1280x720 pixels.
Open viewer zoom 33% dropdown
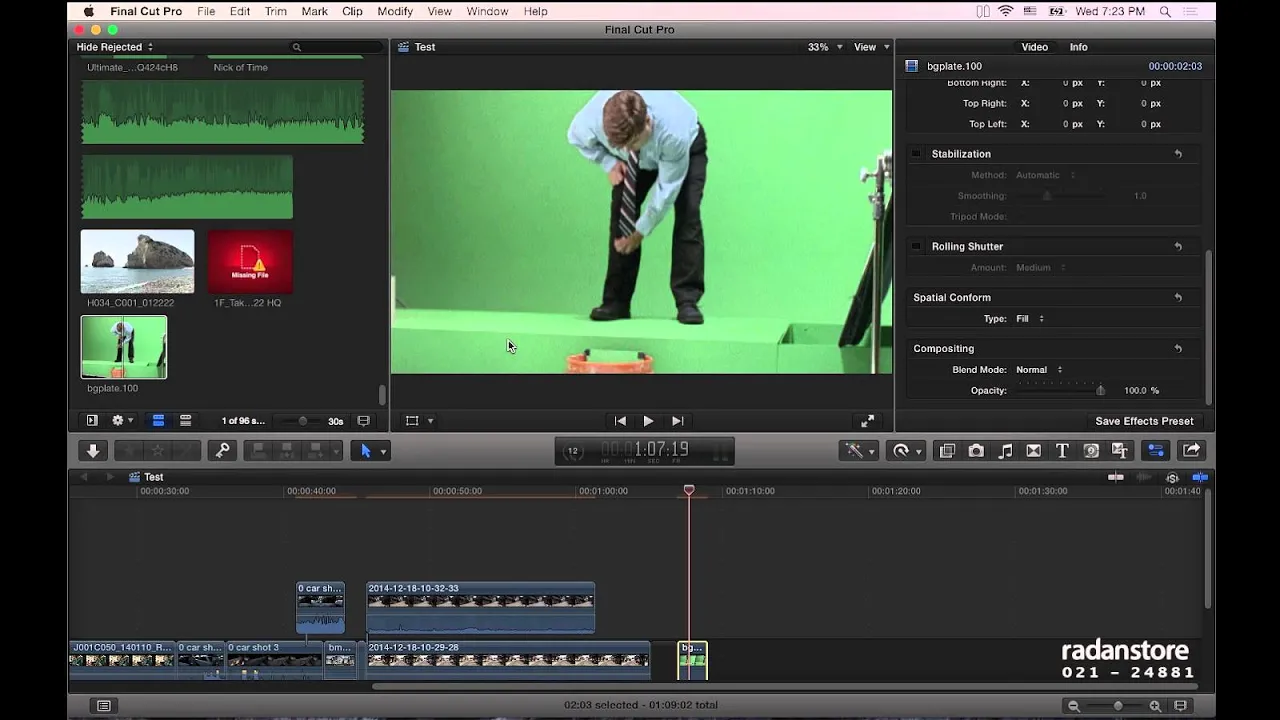[825, 47]
